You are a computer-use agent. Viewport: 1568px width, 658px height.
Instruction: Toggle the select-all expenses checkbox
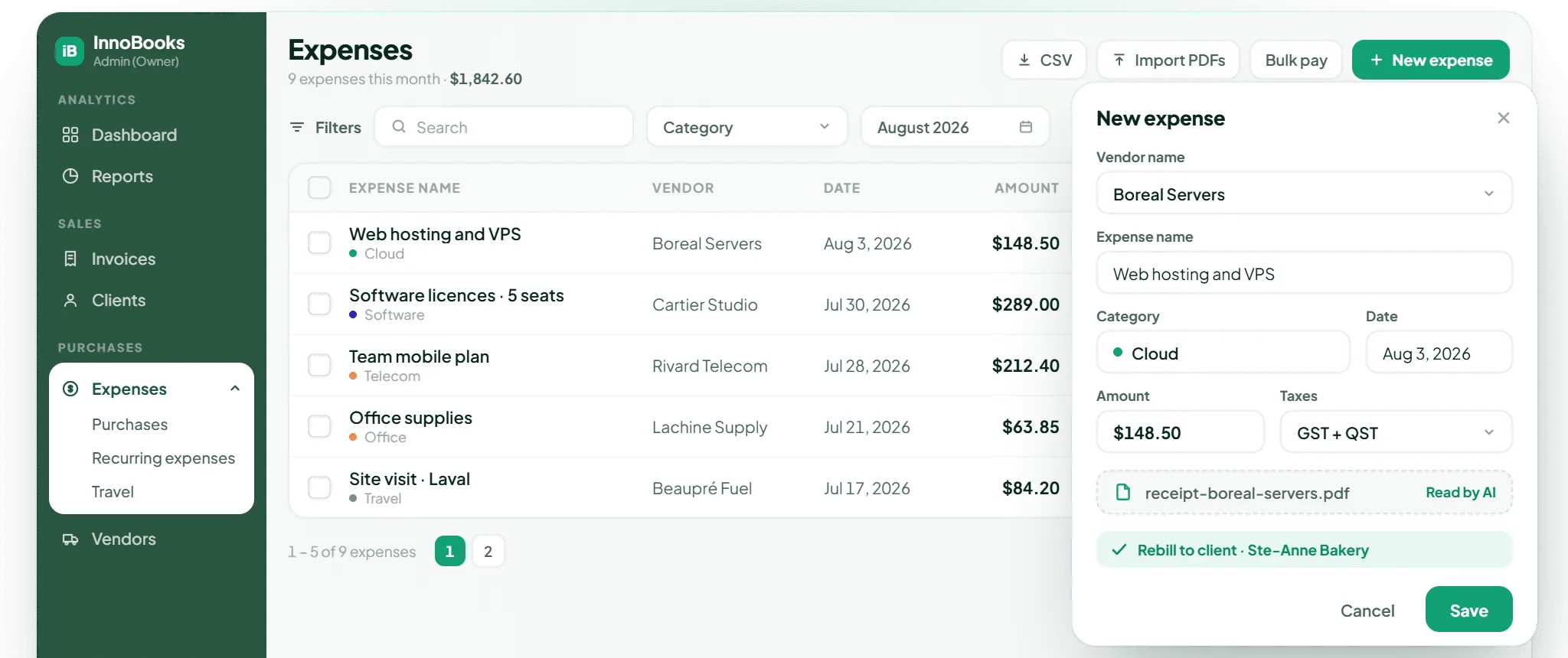[x=319, y=187]
